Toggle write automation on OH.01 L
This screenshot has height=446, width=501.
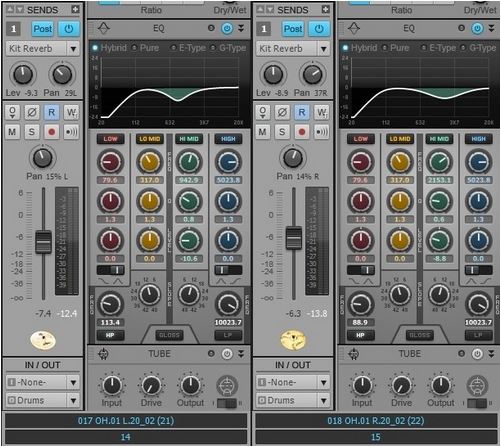[x=71, y=112]
